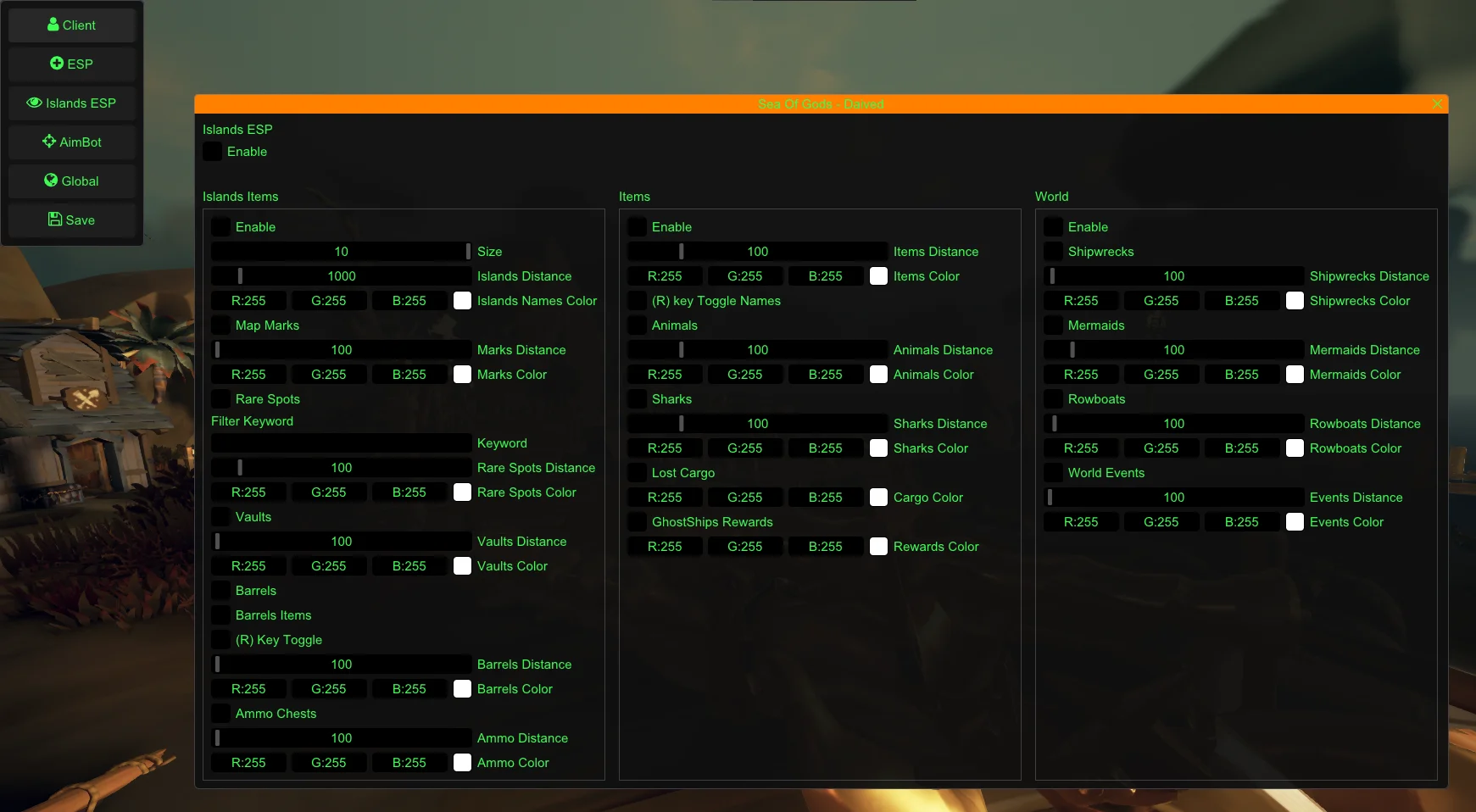The image size is (1476, 812).
Task: Click the Save floppy disk icon
Action: tap(55, 220)
